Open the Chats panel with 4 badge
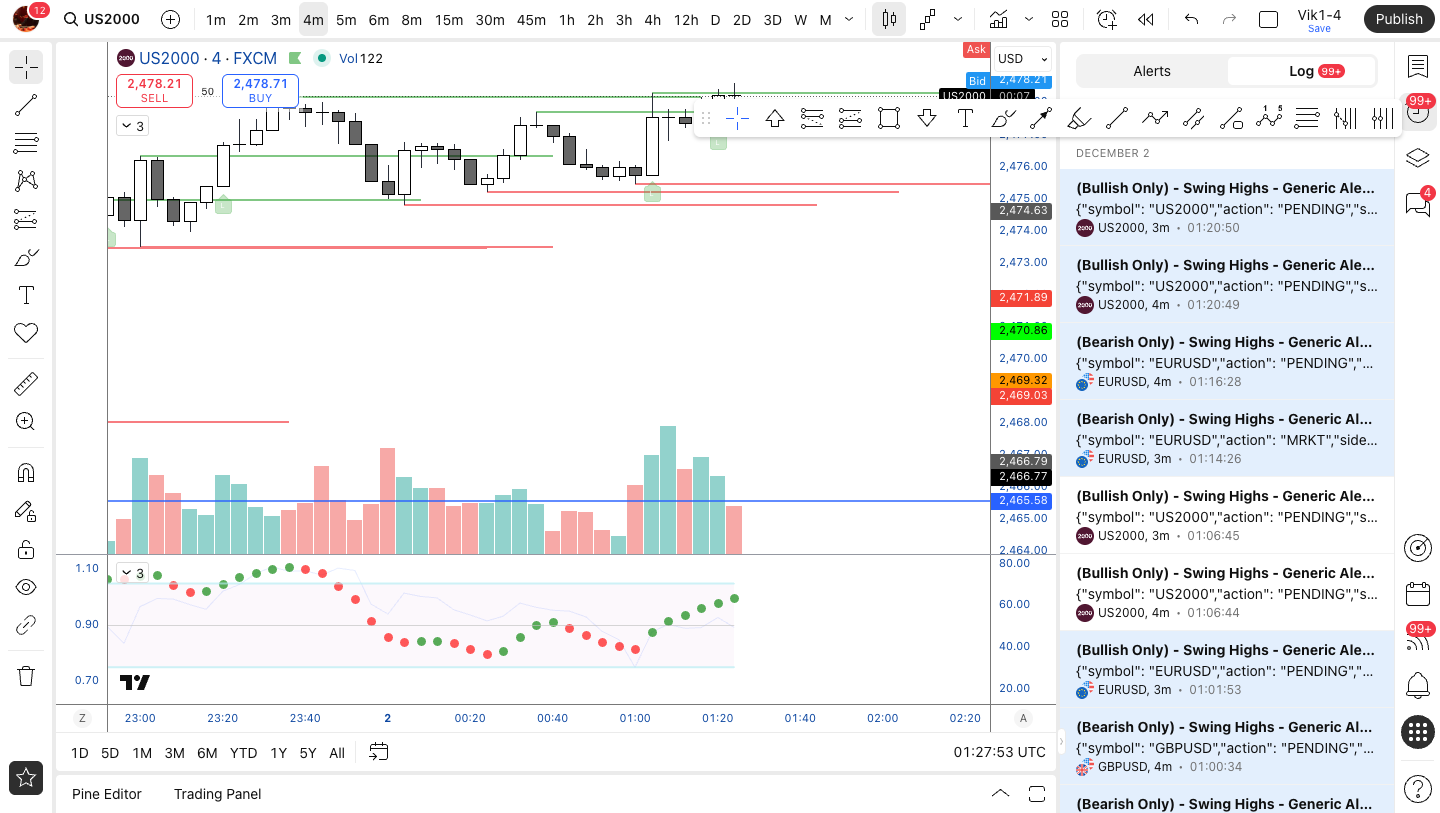The height and width of the screenshot is (813, 1440). [x=1418, y=203]
